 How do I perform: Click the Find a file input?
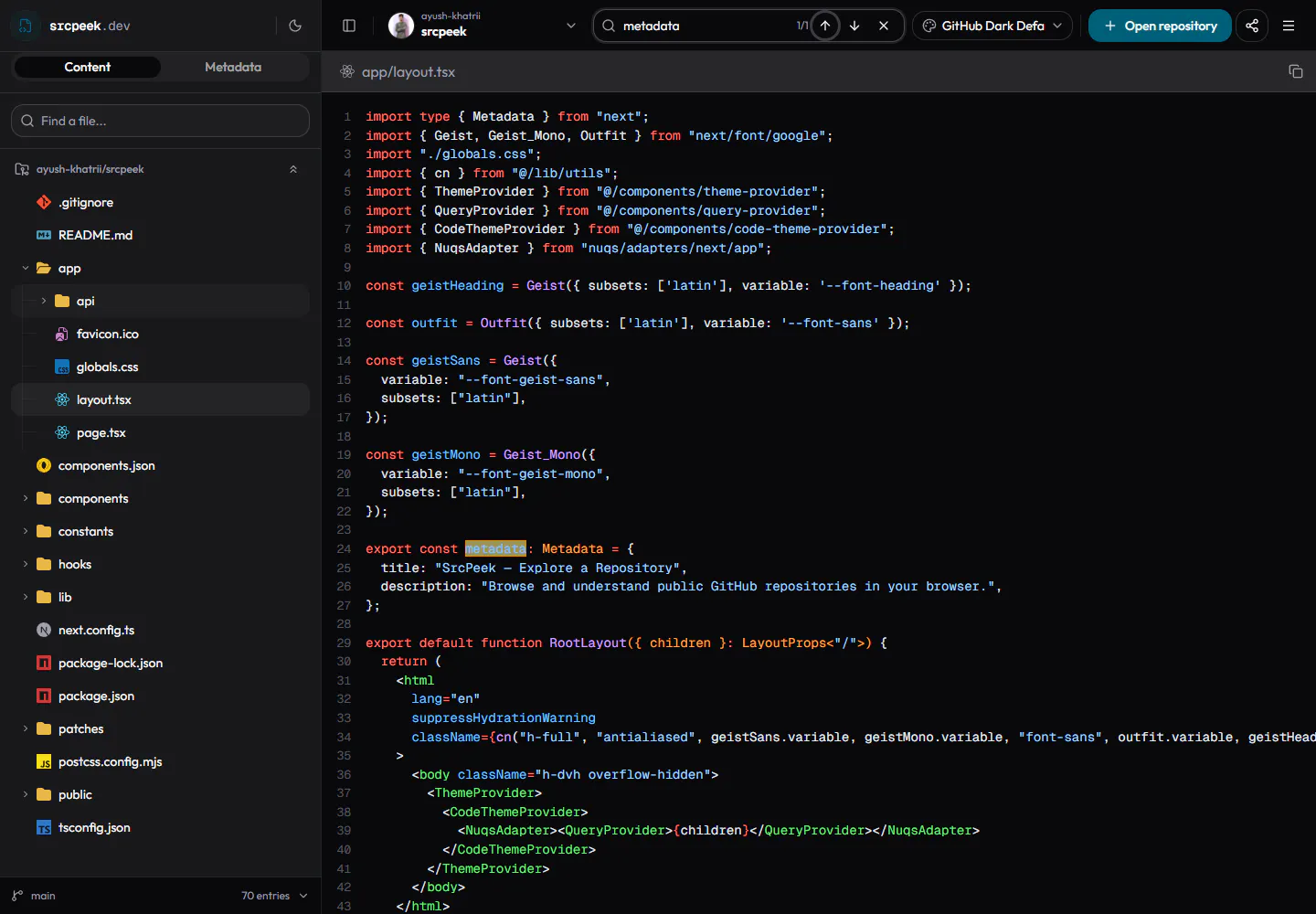(x=160, y=121)
